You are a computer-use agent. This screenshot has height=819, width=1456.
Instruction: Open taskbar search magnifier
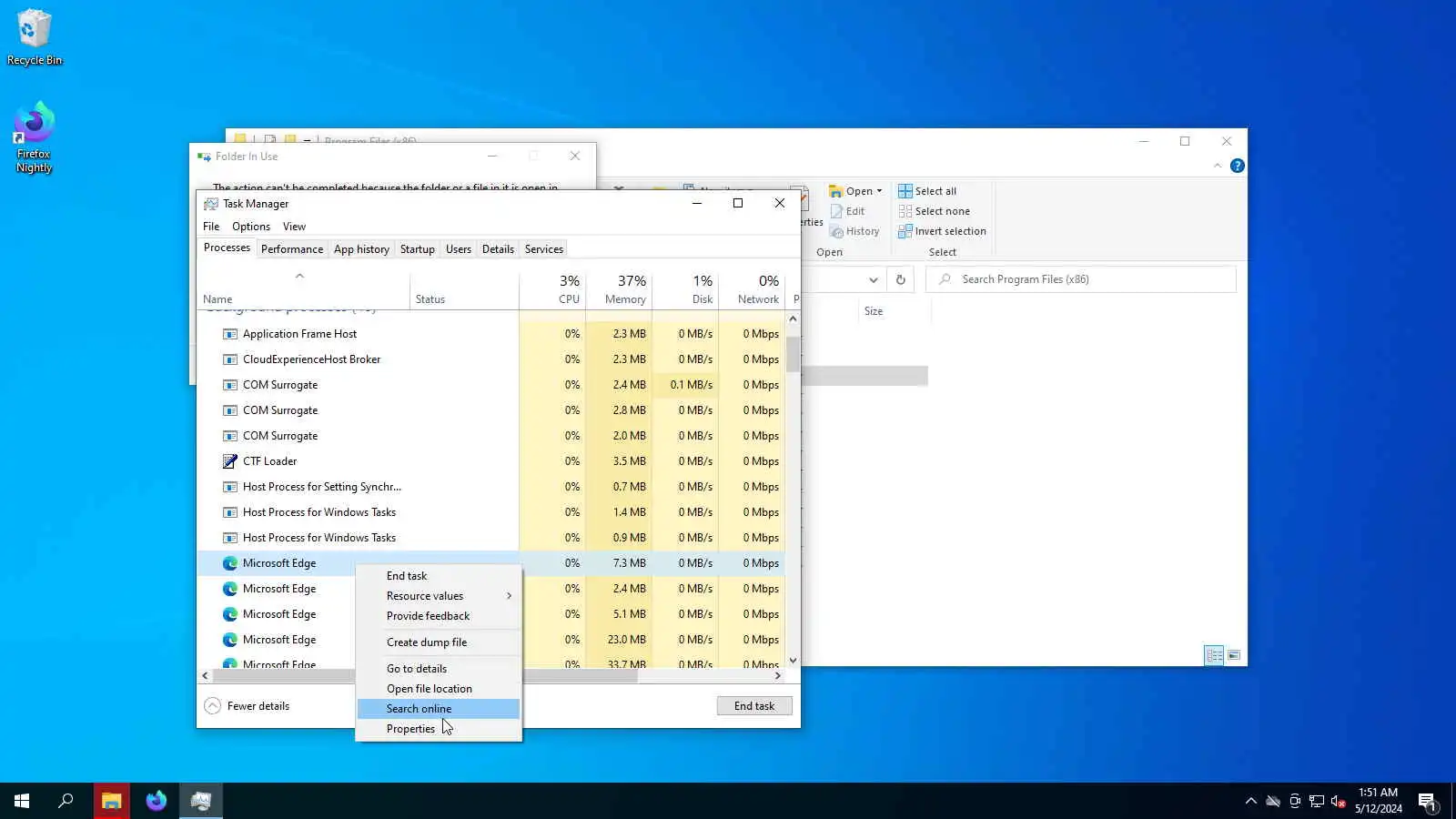point(66,801)
